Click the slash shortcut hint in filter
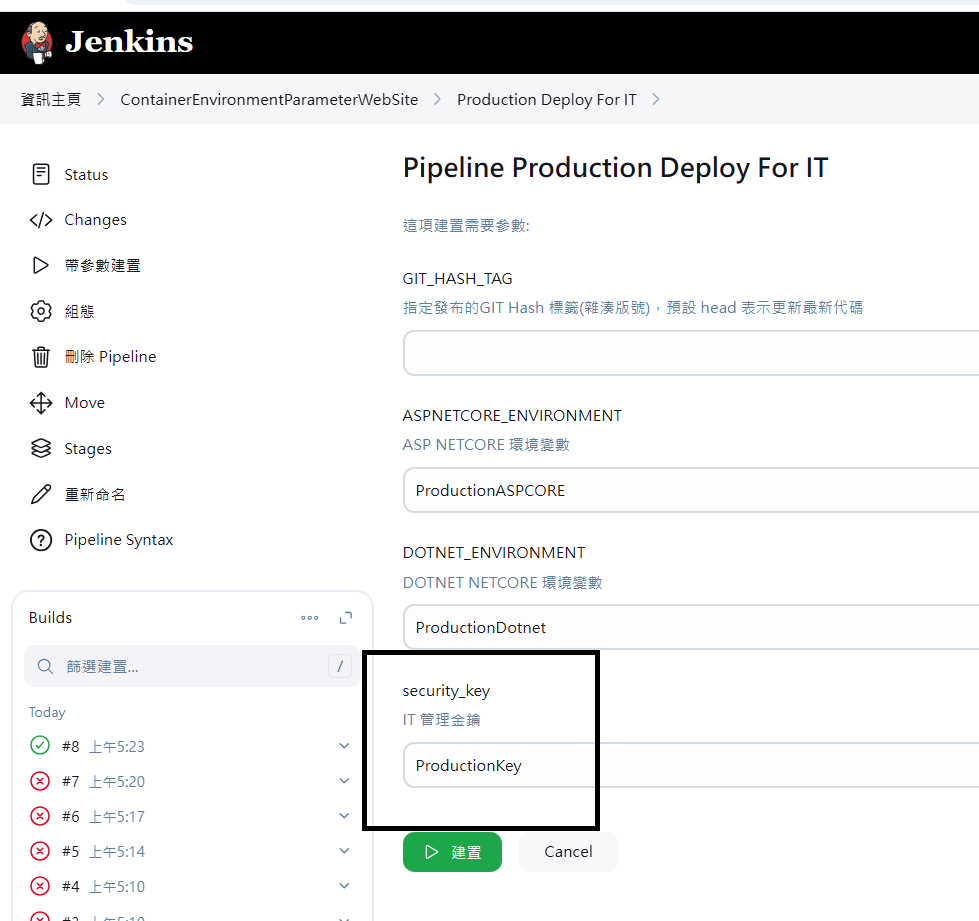This screenshot has height=921, width=979. point(340,666)
